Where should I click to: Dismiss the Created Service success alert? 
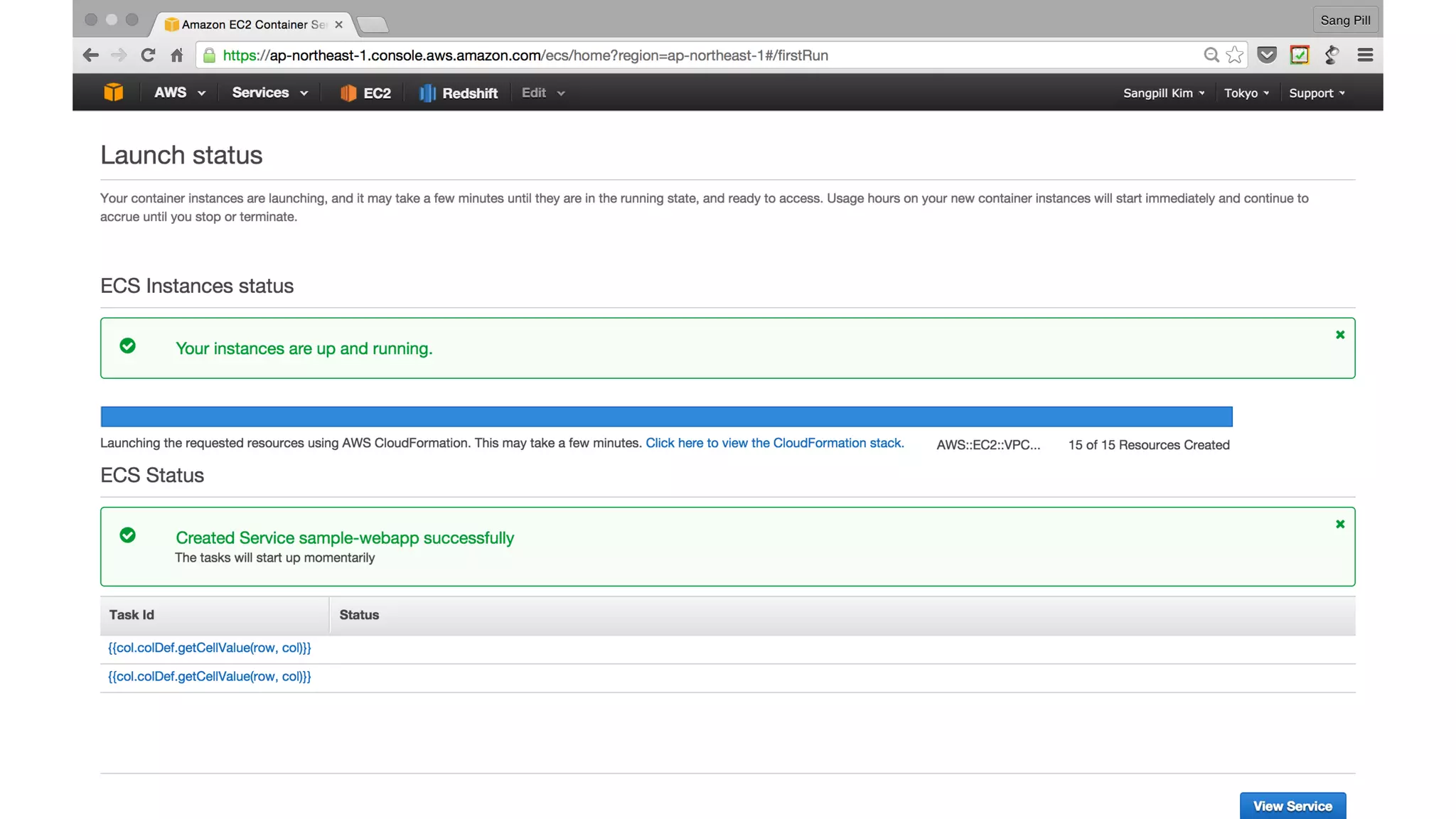(x=1339, y=524)
